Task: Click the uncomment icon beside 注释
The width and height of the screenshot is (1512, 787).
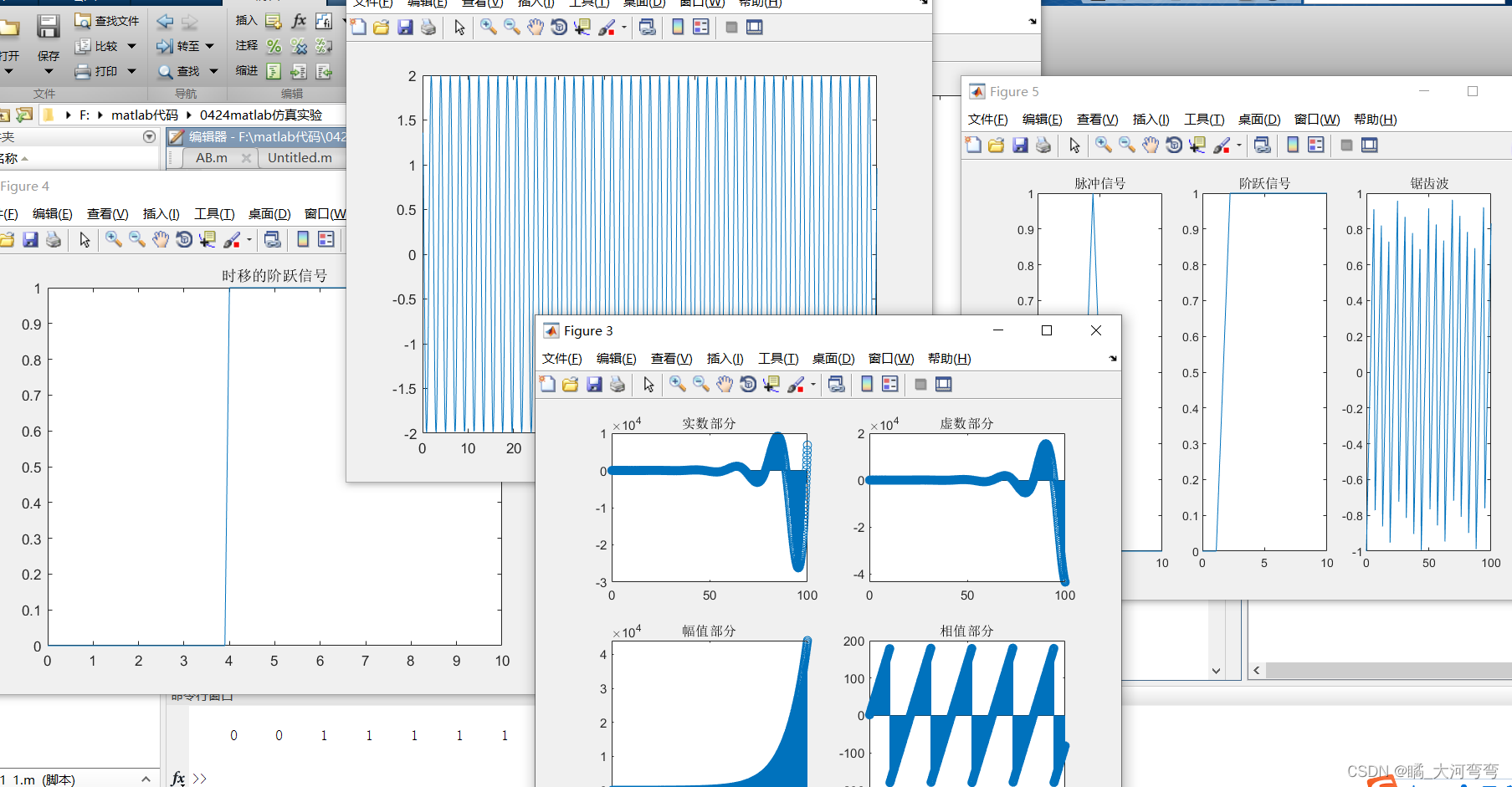Action: [x=299, y=46]
